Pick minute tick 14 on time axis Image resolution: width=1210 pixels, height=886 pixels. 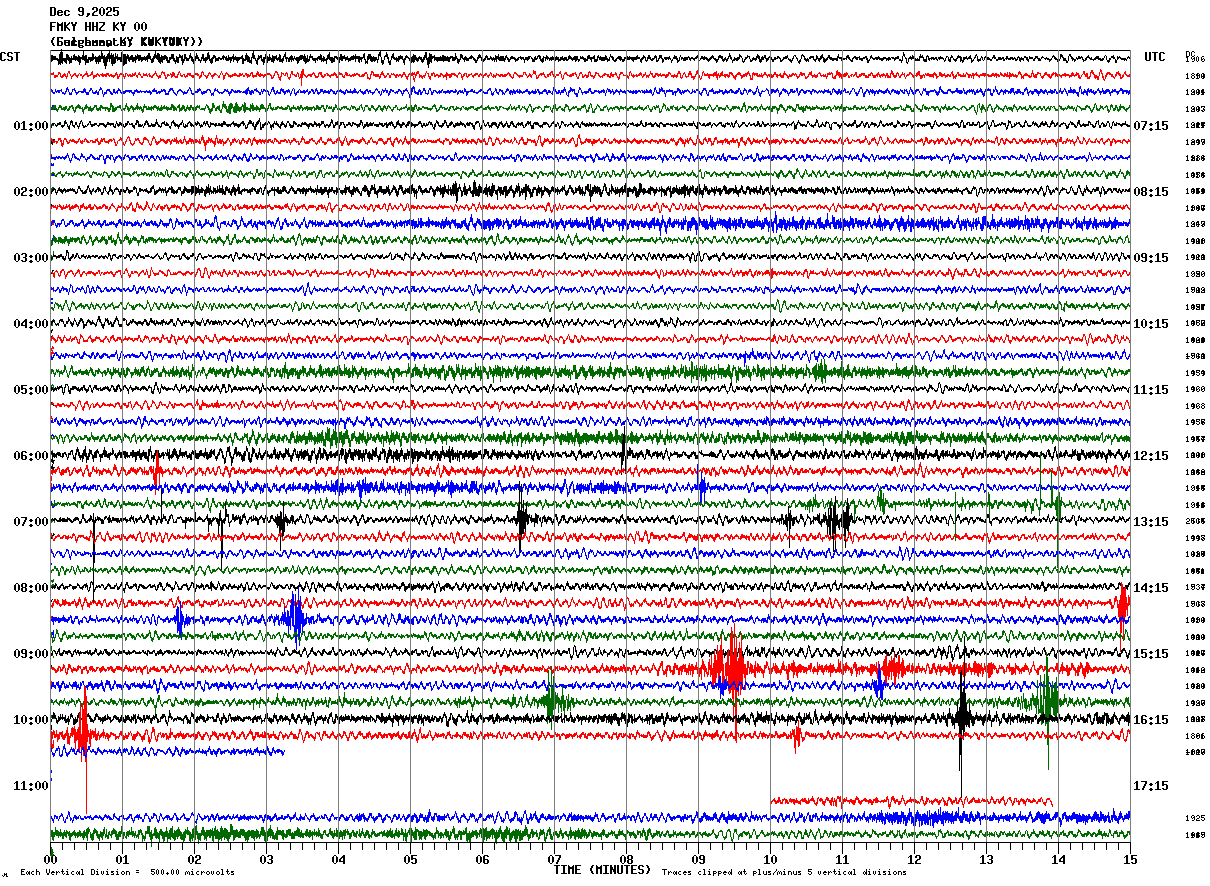(x=1059, y=859)
